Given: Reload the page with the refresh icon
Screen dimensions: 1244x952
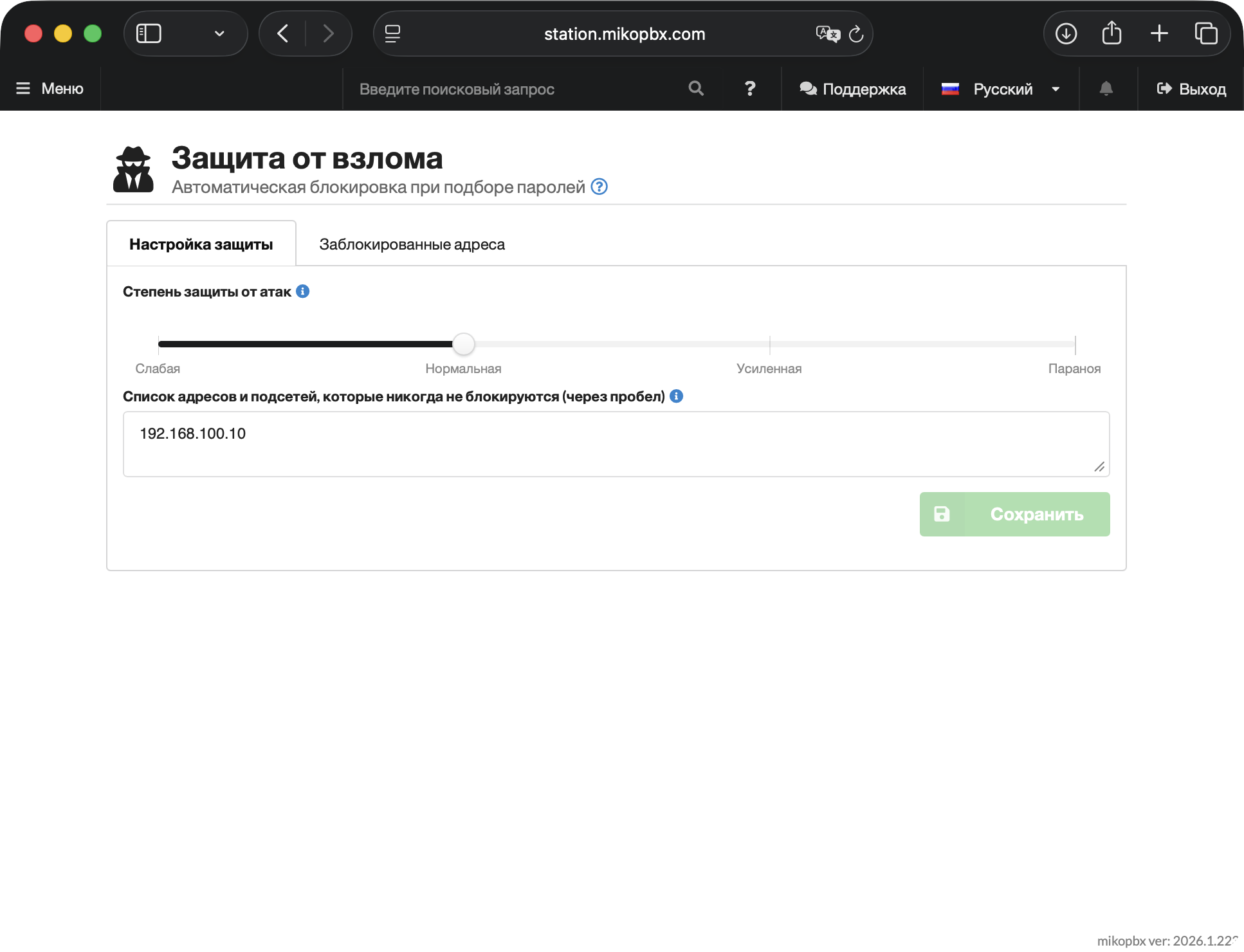Looking at the screenshot, I should [x=856, y=33].
